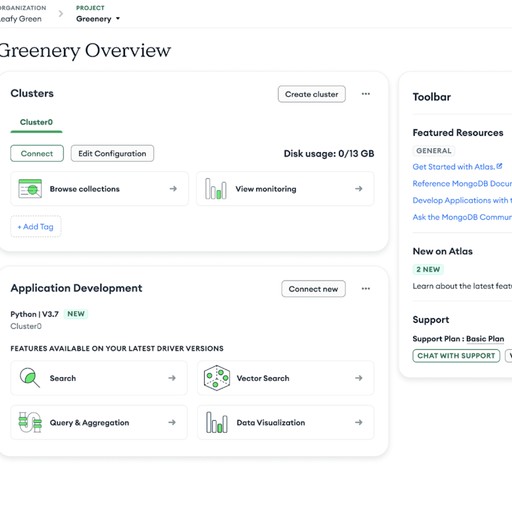Click the Search magnifier leaf icon
This screenshot has width=512, height=512.
point(30,378)
